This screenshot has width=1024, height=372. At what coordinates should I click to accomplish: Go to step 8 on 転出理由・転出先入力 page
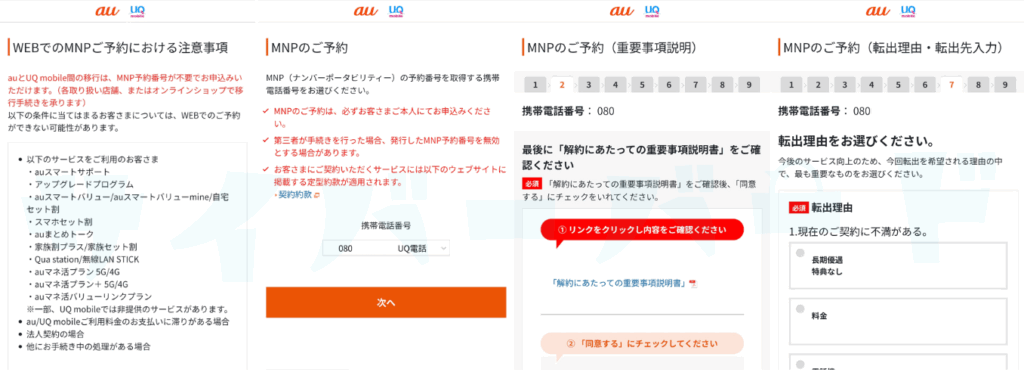tap(978, 85)
